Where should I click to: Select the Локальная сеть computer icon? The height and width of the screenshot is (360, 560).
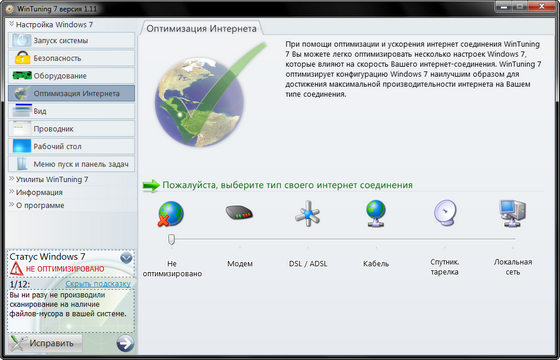(x=512, y=214)
